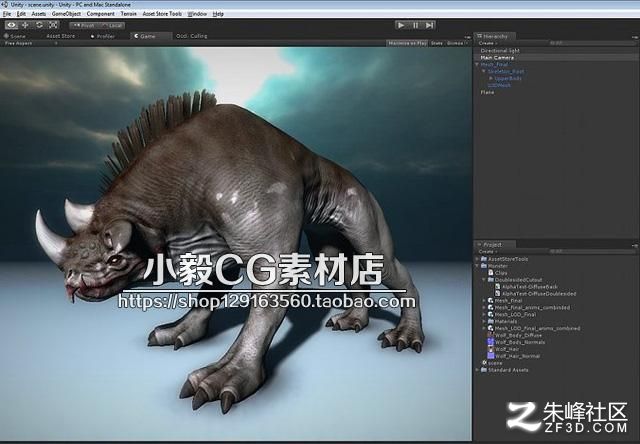This screenshot has height=444, width=640.
Task: Click the AssetStoreTools folder icon
Action: pyautogui.click(x=484, y=259)
